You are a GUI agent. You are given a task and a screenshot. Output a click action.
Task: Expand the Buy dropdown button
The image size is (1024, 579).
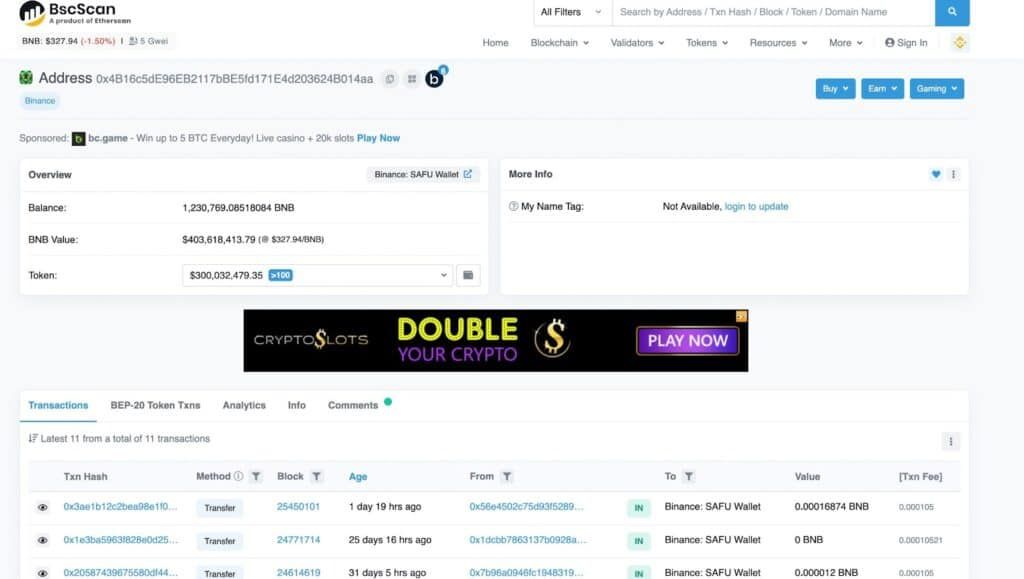click(x=835, y=89)
